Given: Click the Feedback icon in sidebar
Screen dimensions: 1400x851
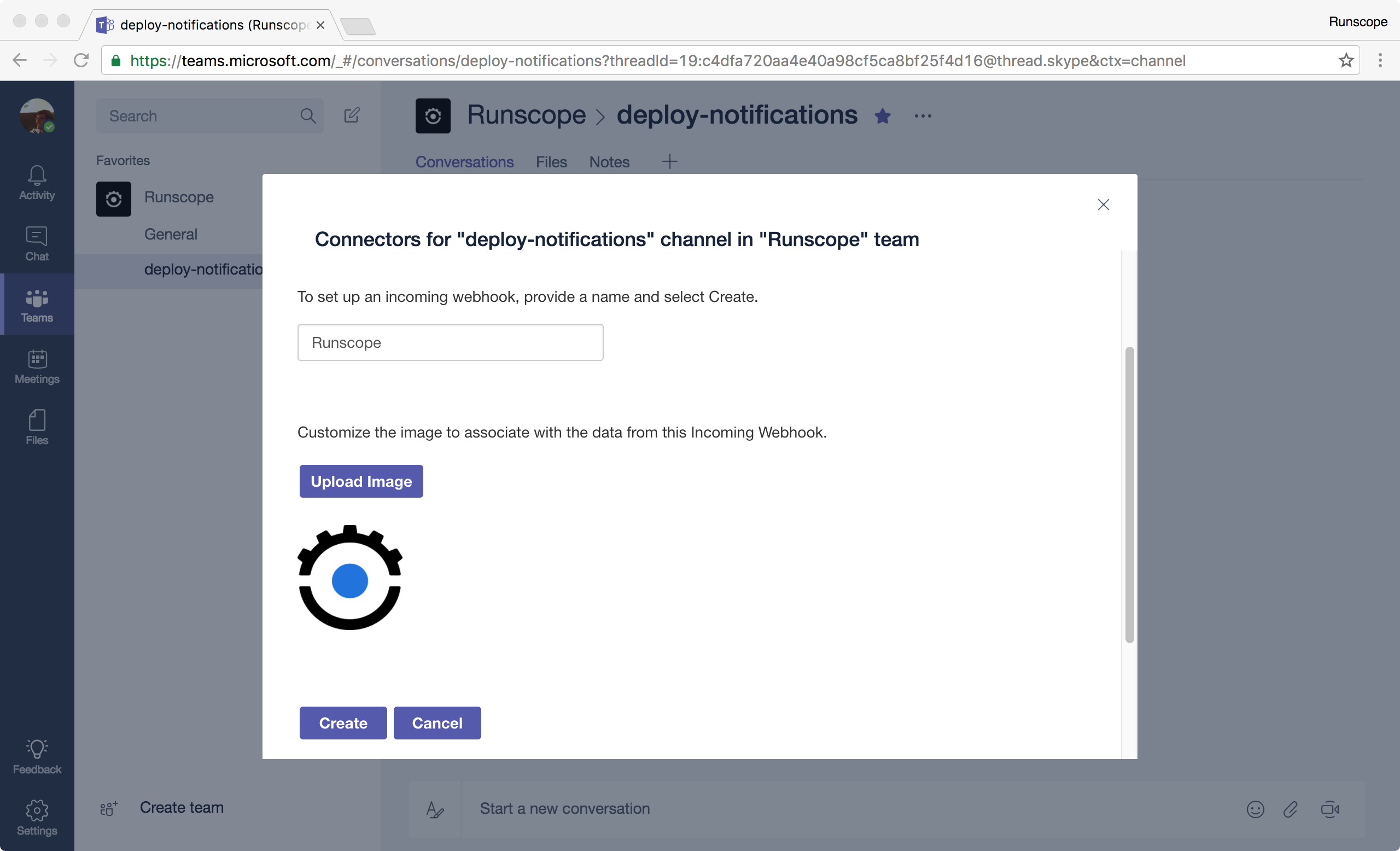Looking at the screenshot, I should tap(36, 750).
